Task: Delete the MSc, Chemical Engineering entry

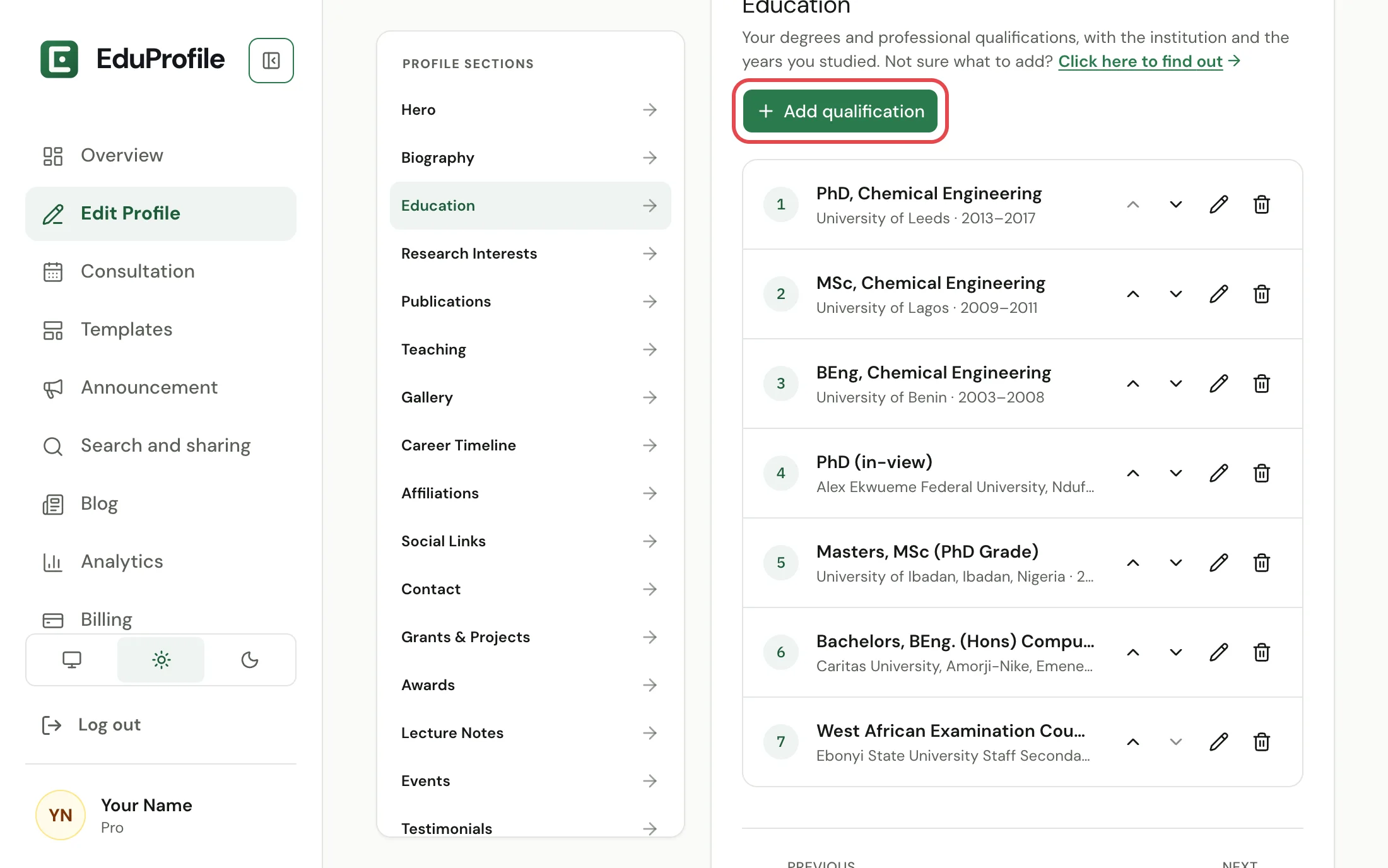Action: (x=1262, y=294)
